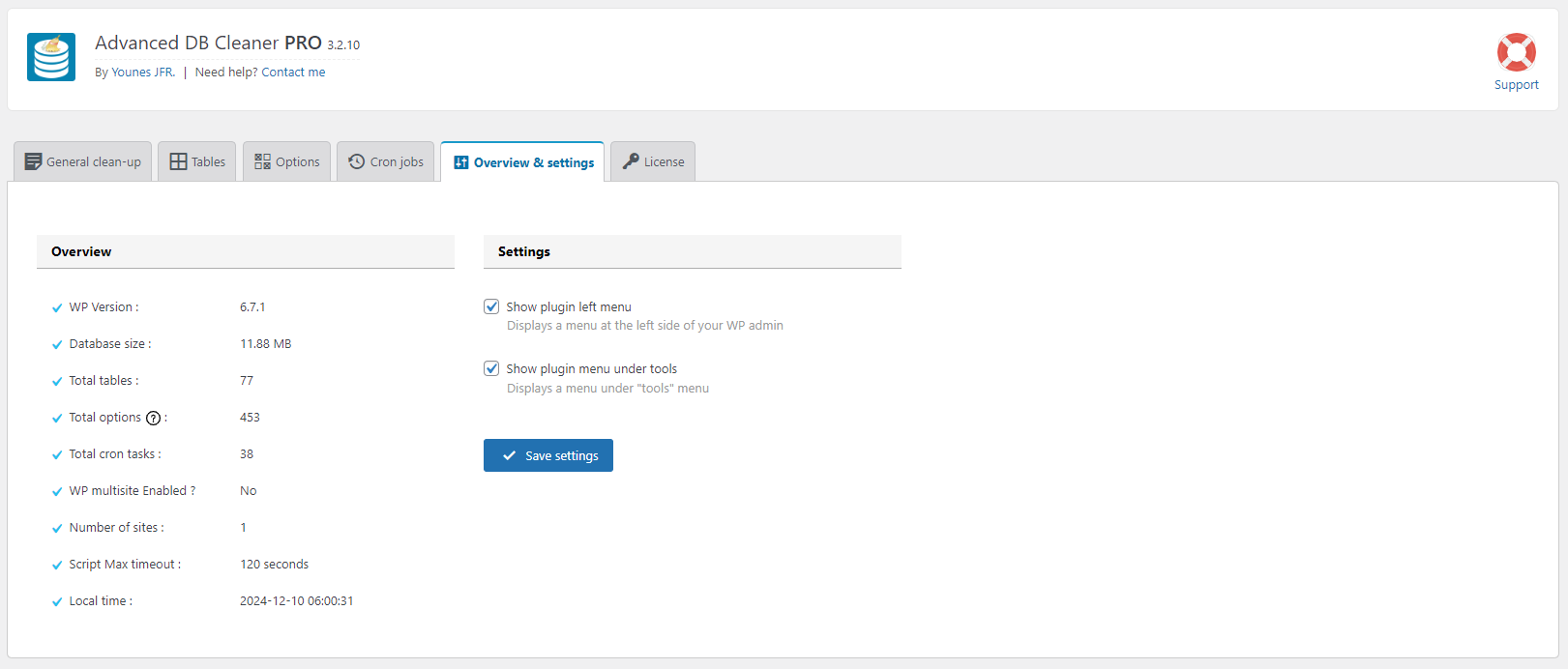The height and width of the screenshot is (669, 1568).
Task: Click the Options tab icon
Action: [x=263, y=161]
